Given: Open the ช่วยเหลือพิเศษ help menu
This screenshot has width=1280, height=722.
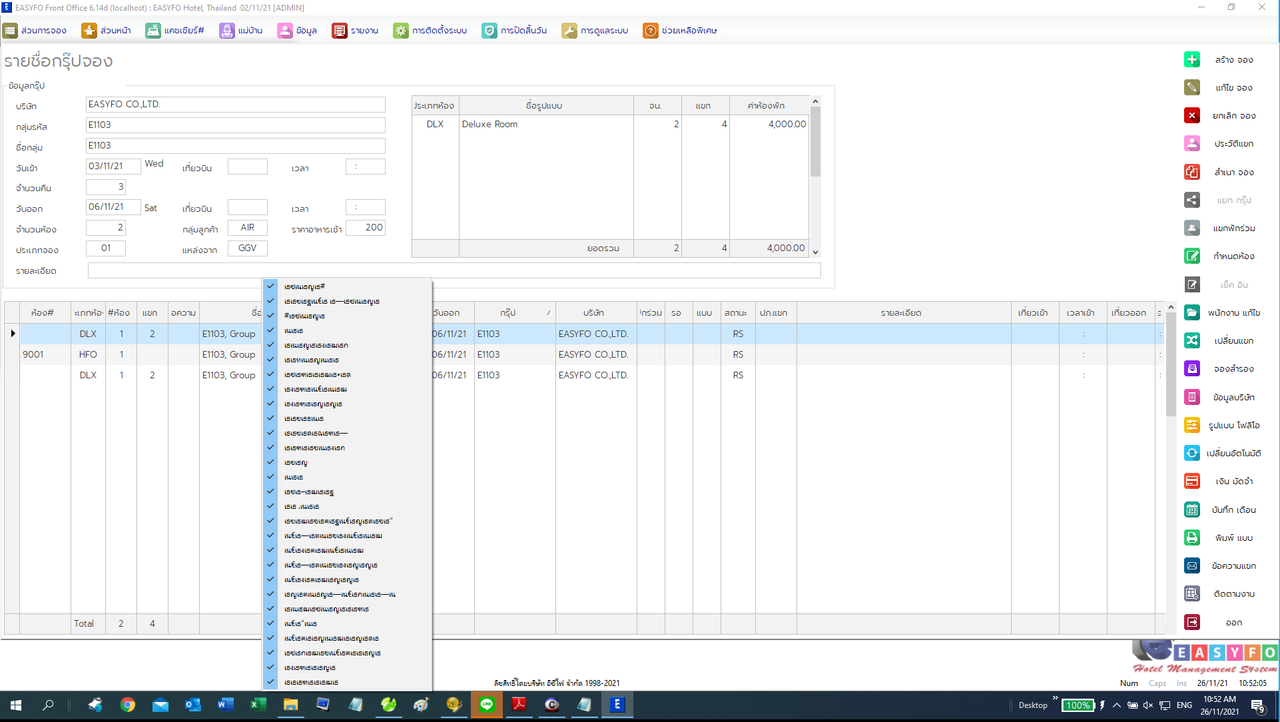Looking at the screenshot, I should point(680,31).
